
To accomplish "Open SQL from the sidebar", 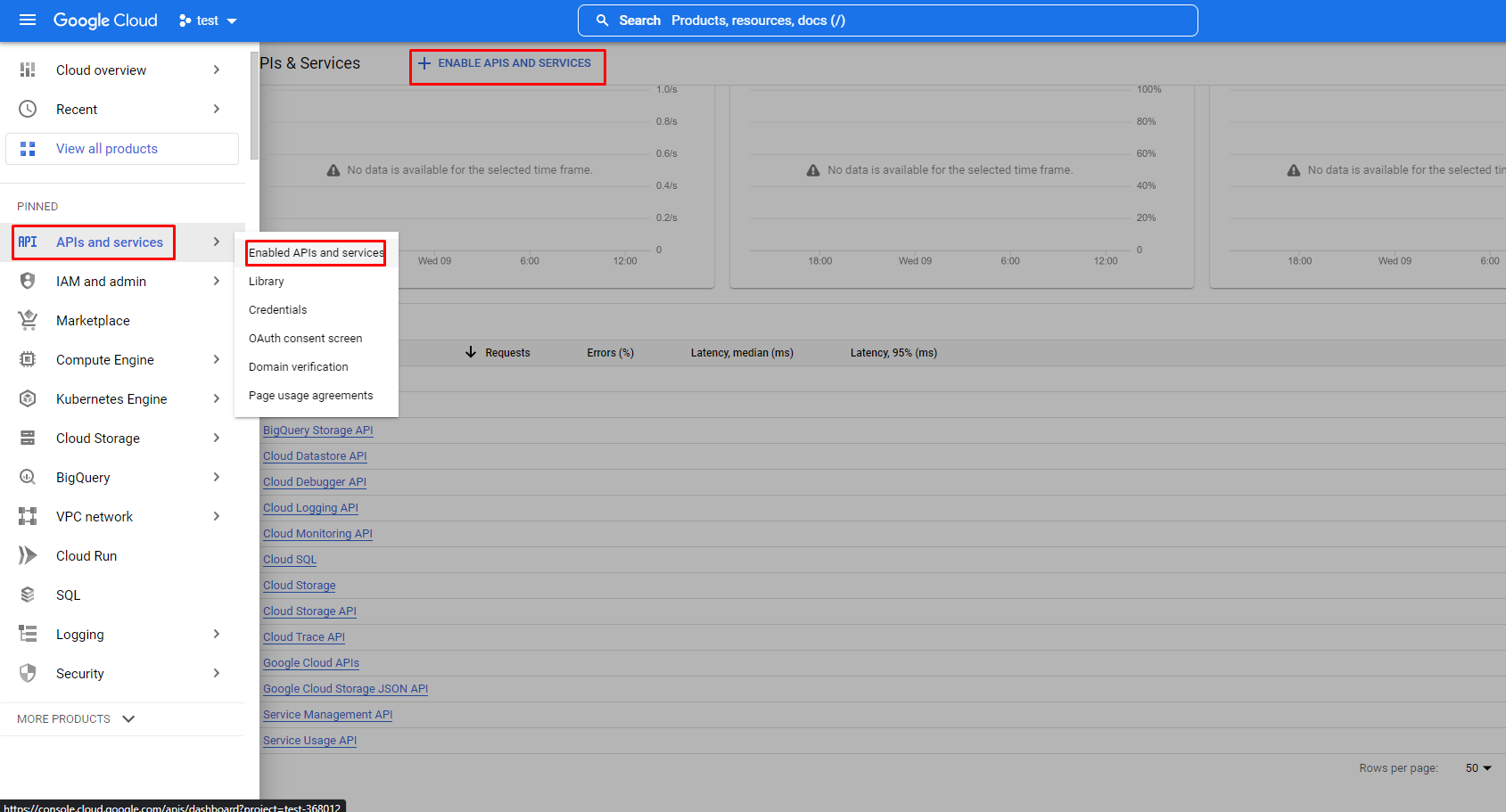I will click(x=122, y=595).
